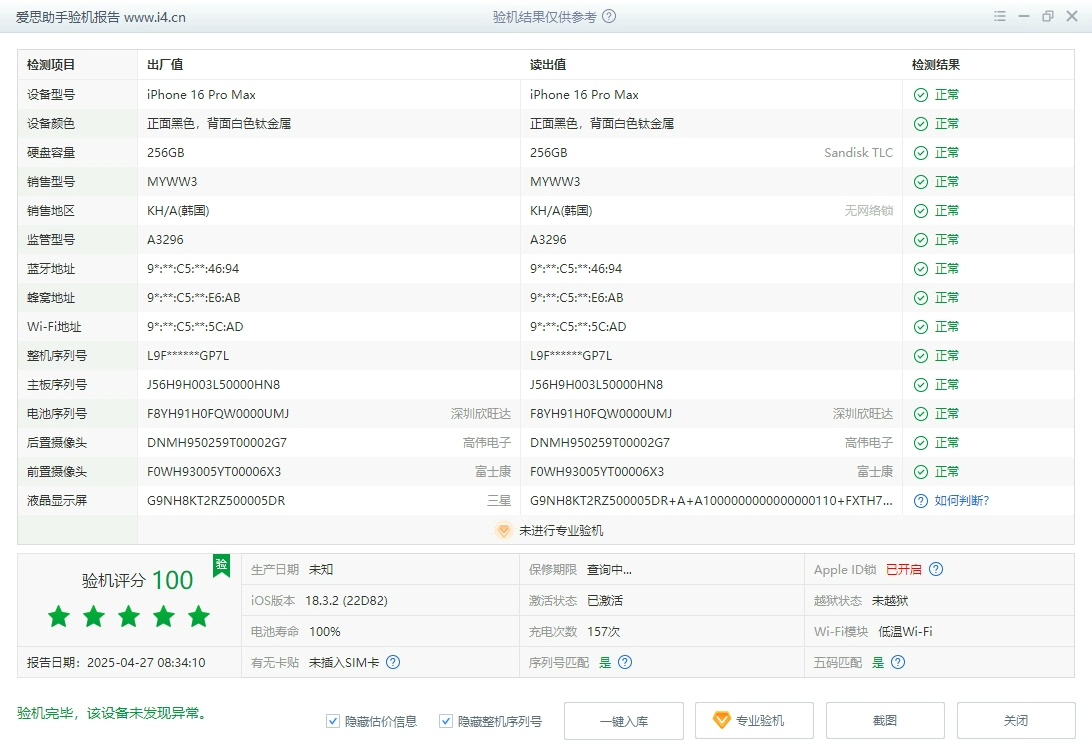Open the list menu icon in title bar
The width and height of the screenshot is (1092, 756).
pos(999,16)
